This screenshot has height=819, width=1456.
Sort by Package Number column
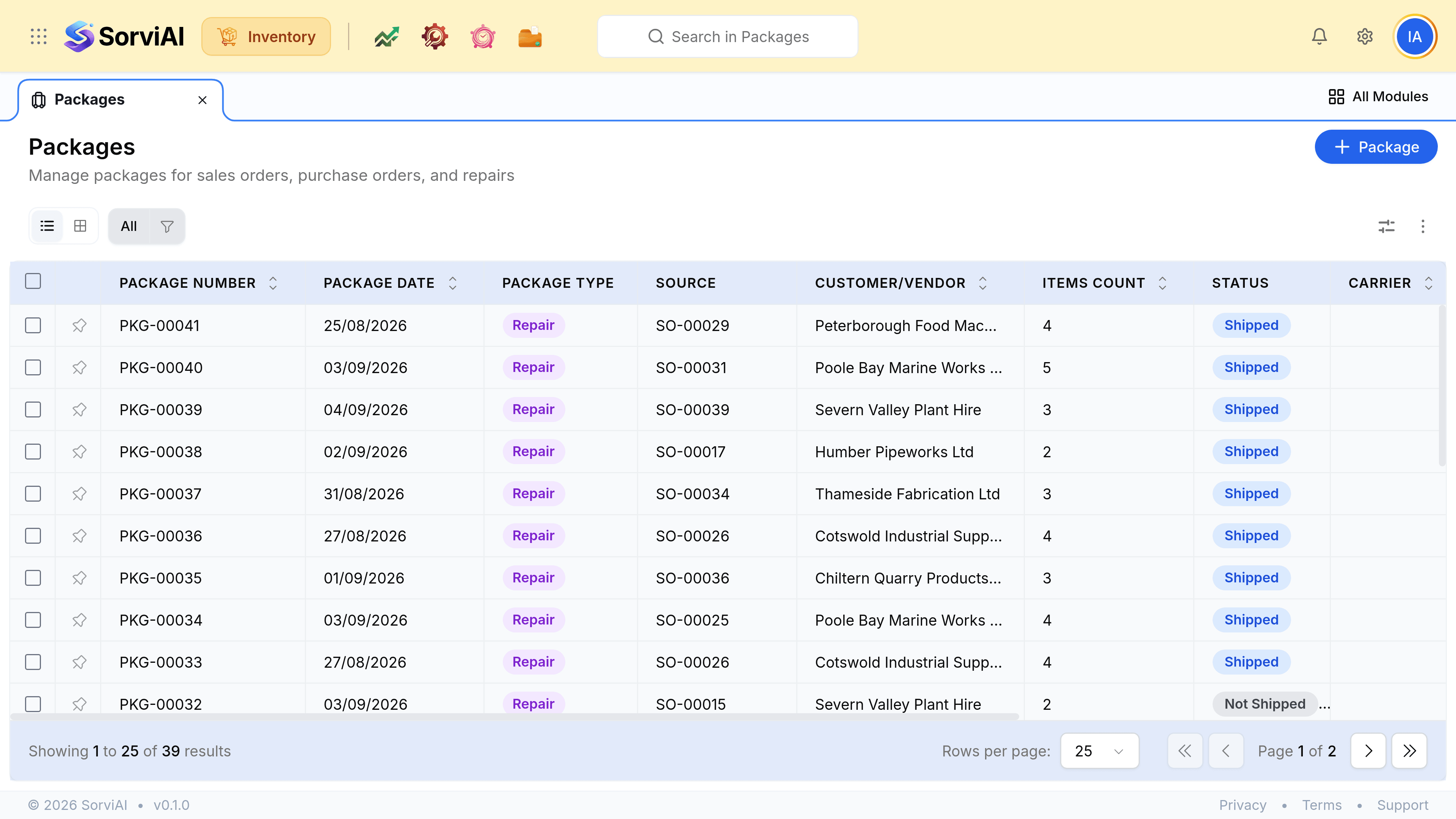click(x=273, y=283)
